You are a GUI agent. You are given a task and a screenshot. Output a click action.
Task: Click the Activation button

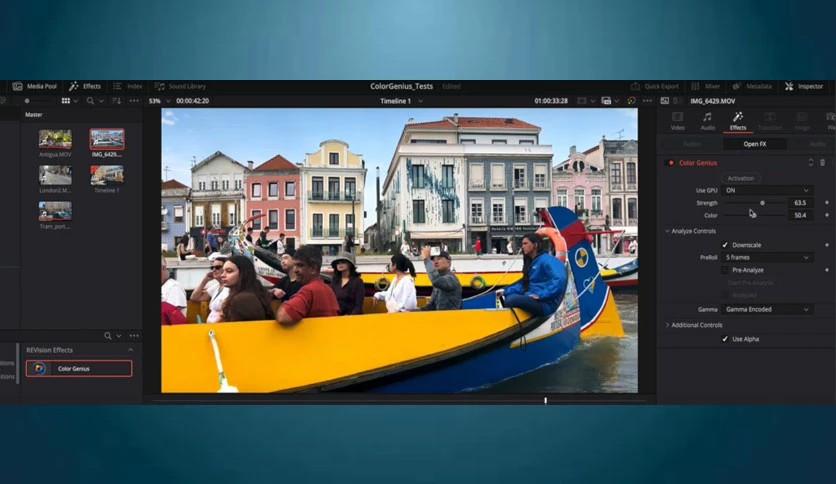[x=741, y=178]
